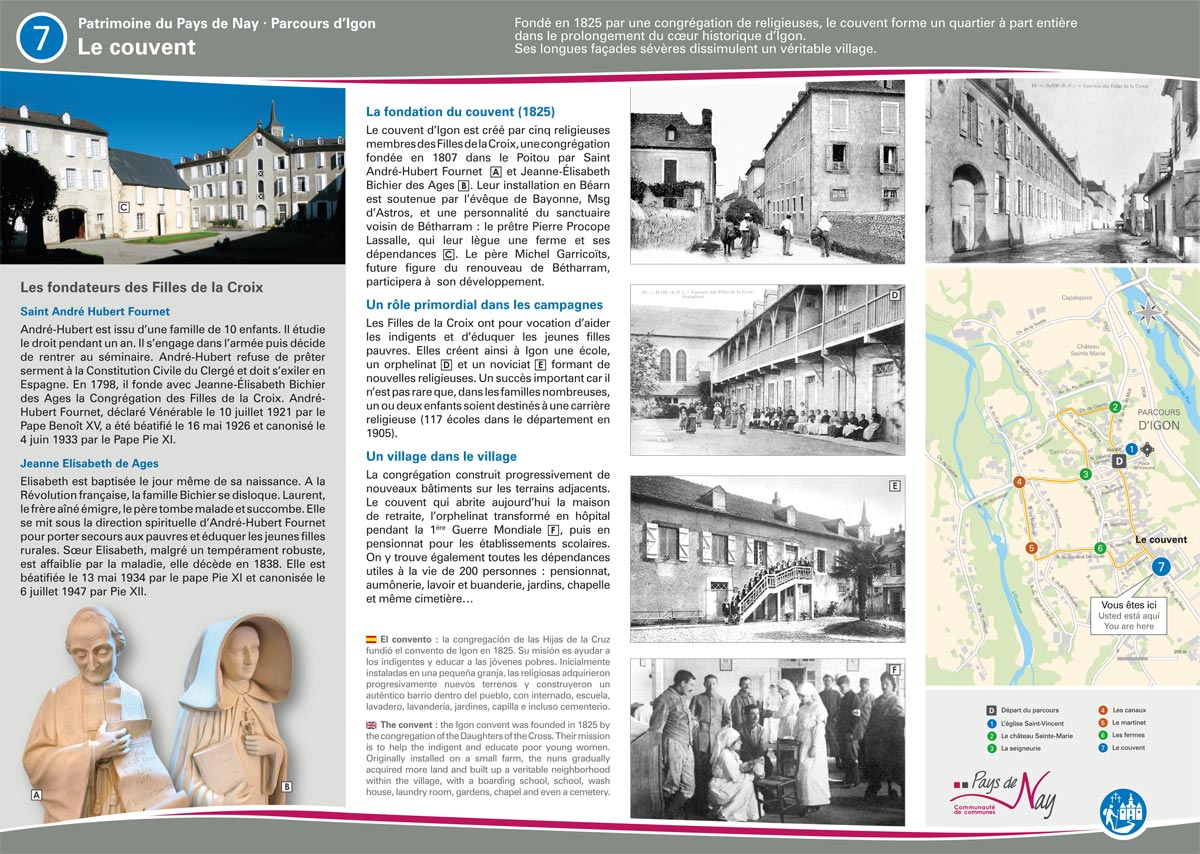Click the number 7 badge in the header
Screen dimensions: 1200x854
41,37
